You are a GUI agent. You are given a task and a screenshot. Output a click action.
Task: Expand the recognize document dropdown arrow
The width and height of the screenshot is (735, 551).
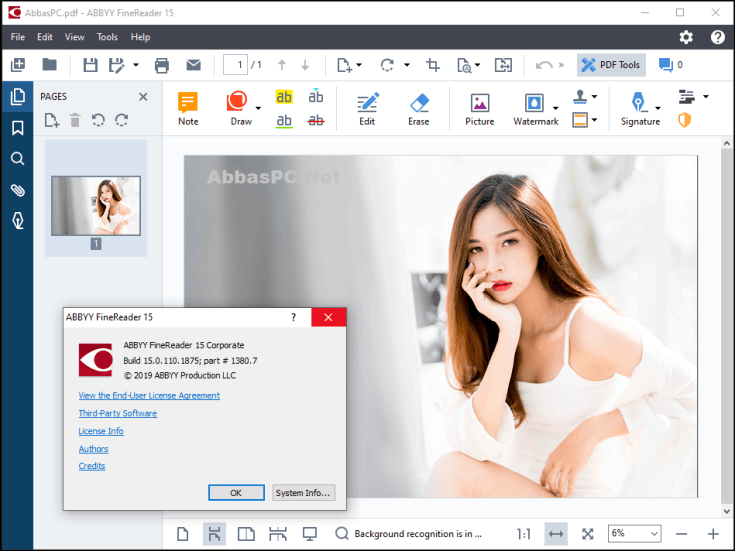point(478,65)
